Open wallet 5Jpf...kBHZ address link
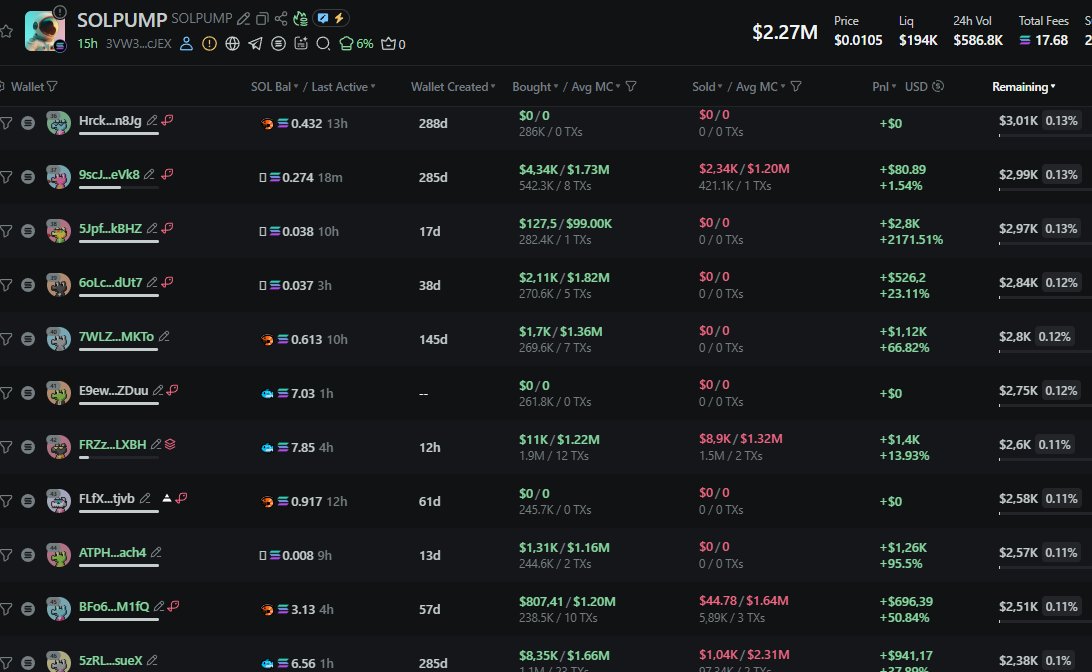This screenshot has width=1092, height=672. tap(110, 229)
